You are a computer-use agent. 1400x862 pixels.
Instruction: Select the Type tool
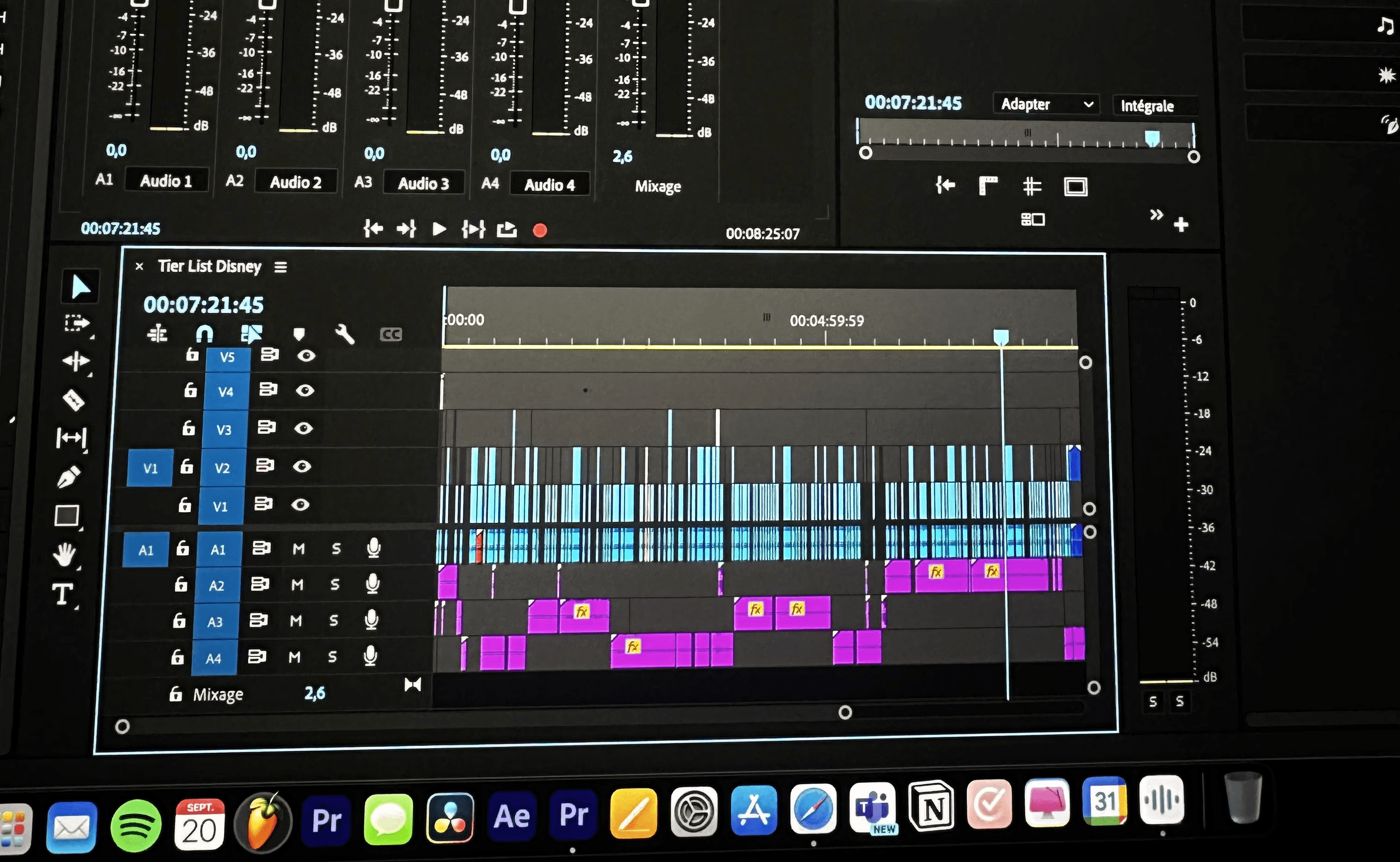click(62, 594)
